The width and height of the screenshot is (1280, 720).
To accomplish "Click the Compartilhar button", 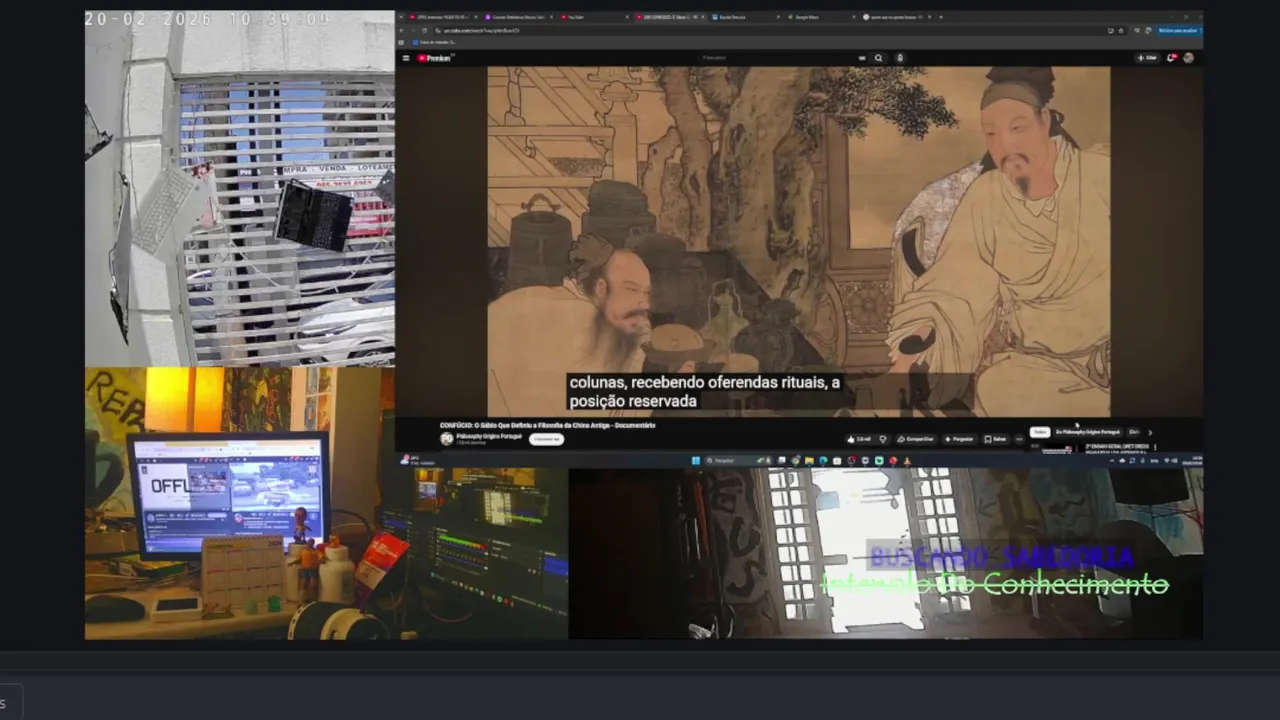I will [x=916, y=439].
